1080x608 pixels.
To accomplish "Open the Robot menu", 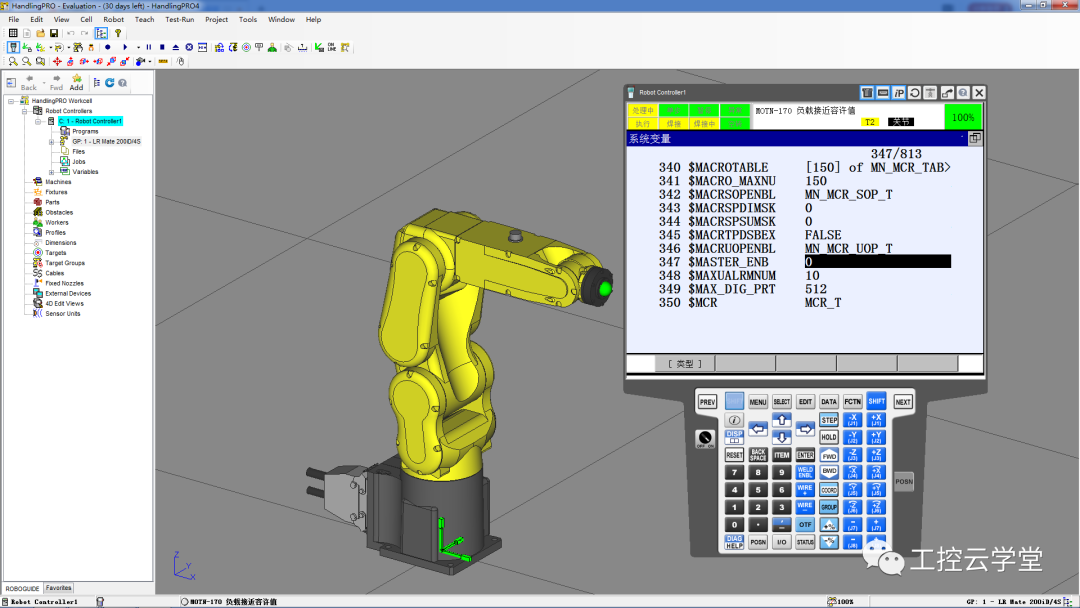I will point(114,19).
